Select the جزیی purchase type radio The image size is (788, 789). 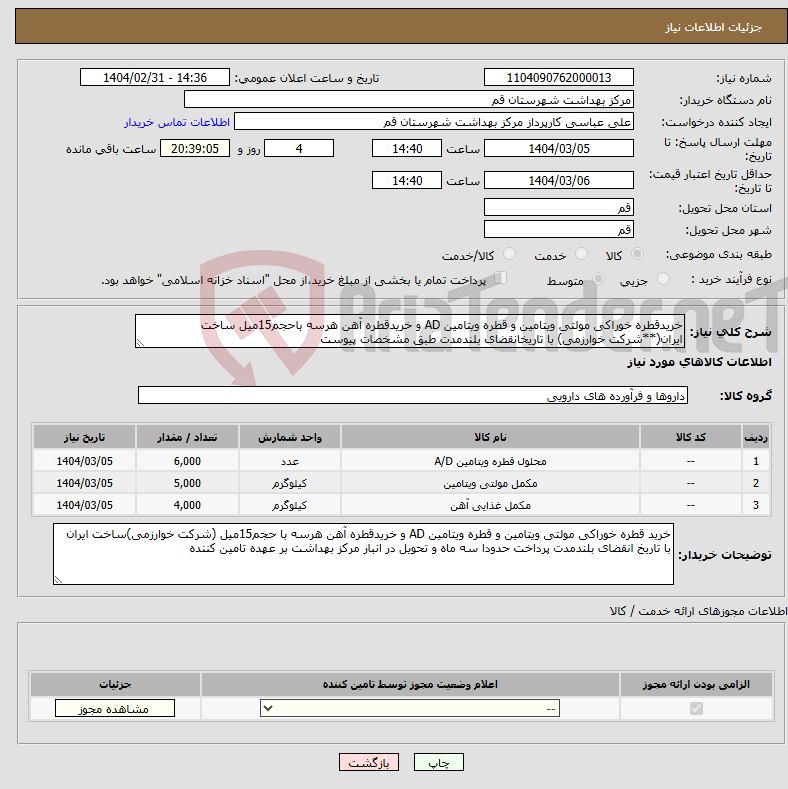tap(663, 279)
